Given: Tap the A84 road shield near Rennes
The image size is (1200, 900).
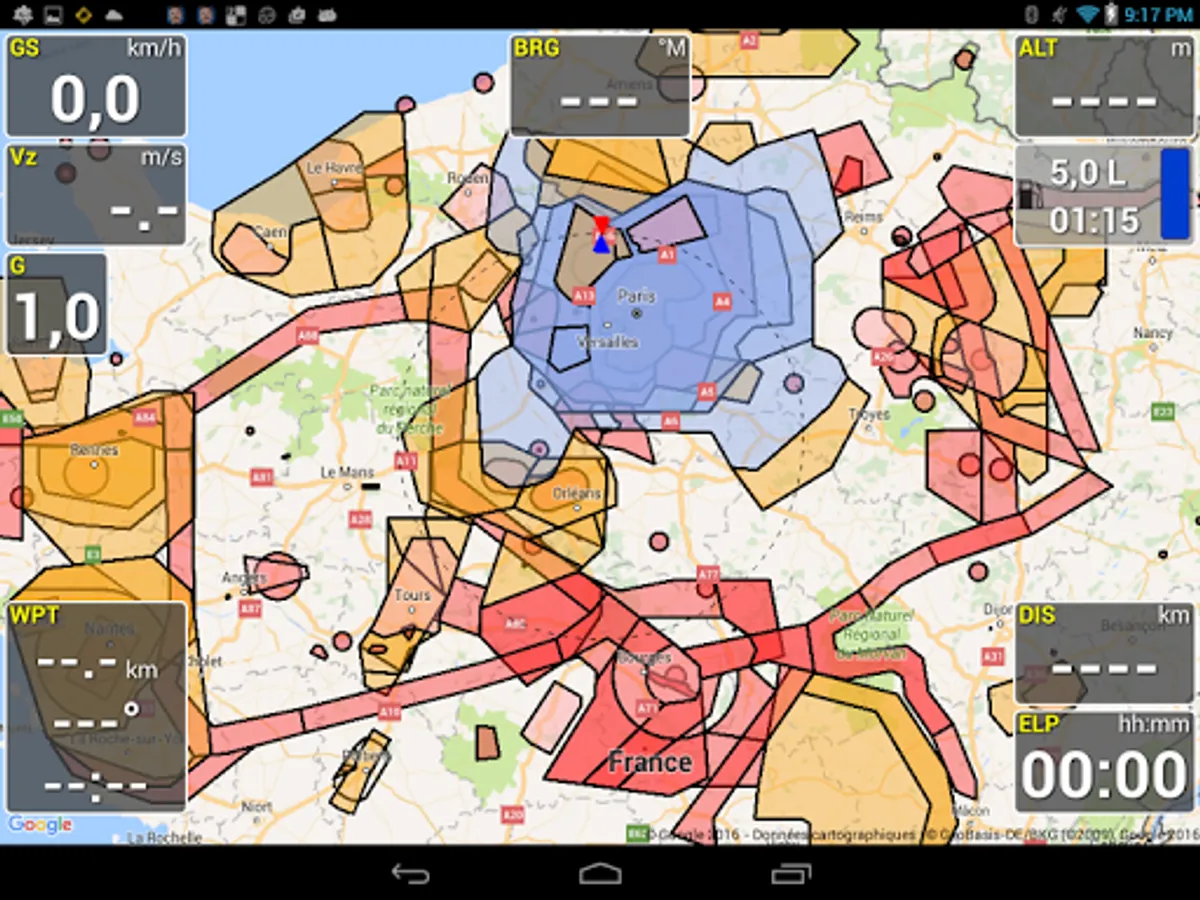Looking at the screenshot, I should [146, 417].
